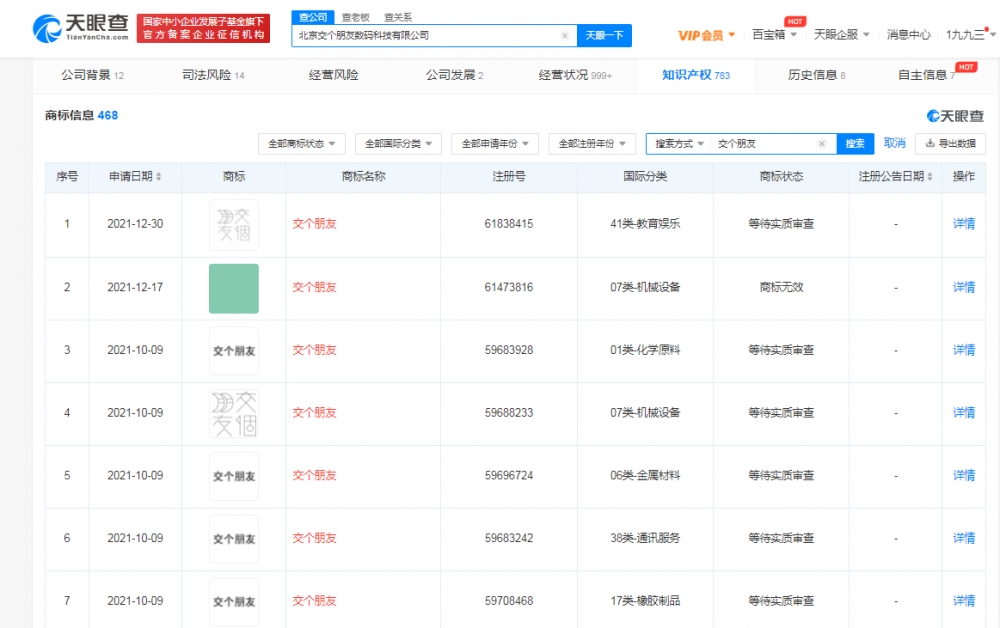Open 详情 for registration 61473816
Image resolution: width=1000 pixels, height=628 pixels.
click(964, 288)
